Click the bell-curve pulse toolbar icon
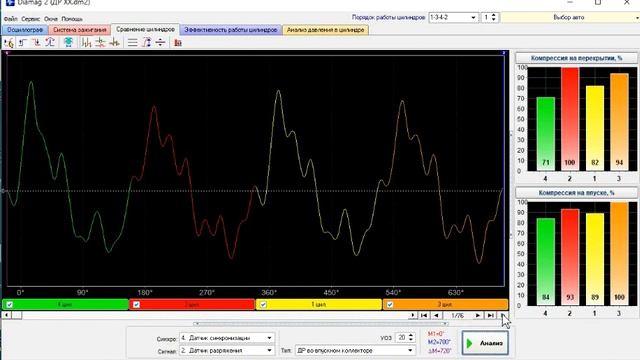Screen dimensions: 640x360 (50, 42)
